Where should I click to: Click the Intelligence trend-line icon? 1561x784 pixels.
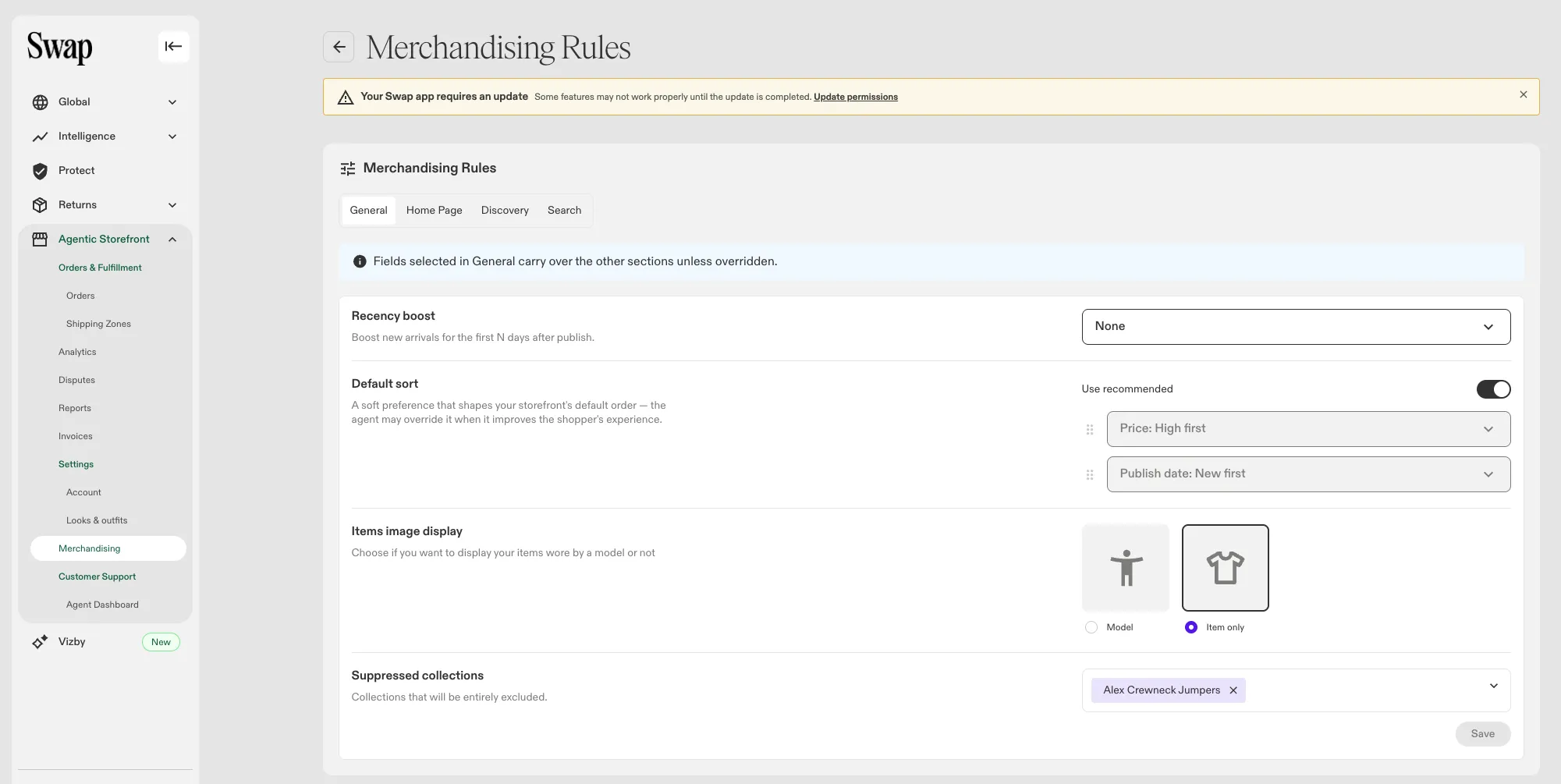(x=41, y=137)
